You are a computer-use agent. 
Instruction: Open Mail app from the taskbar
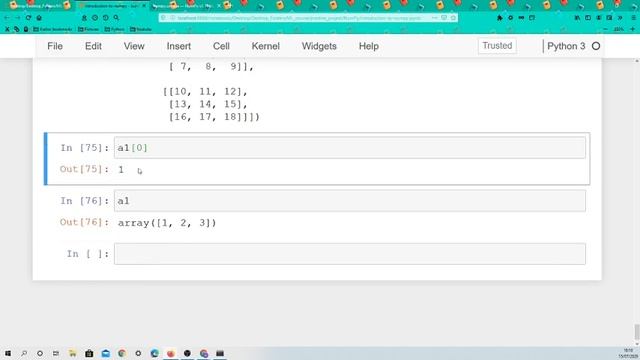click(105, 353)
